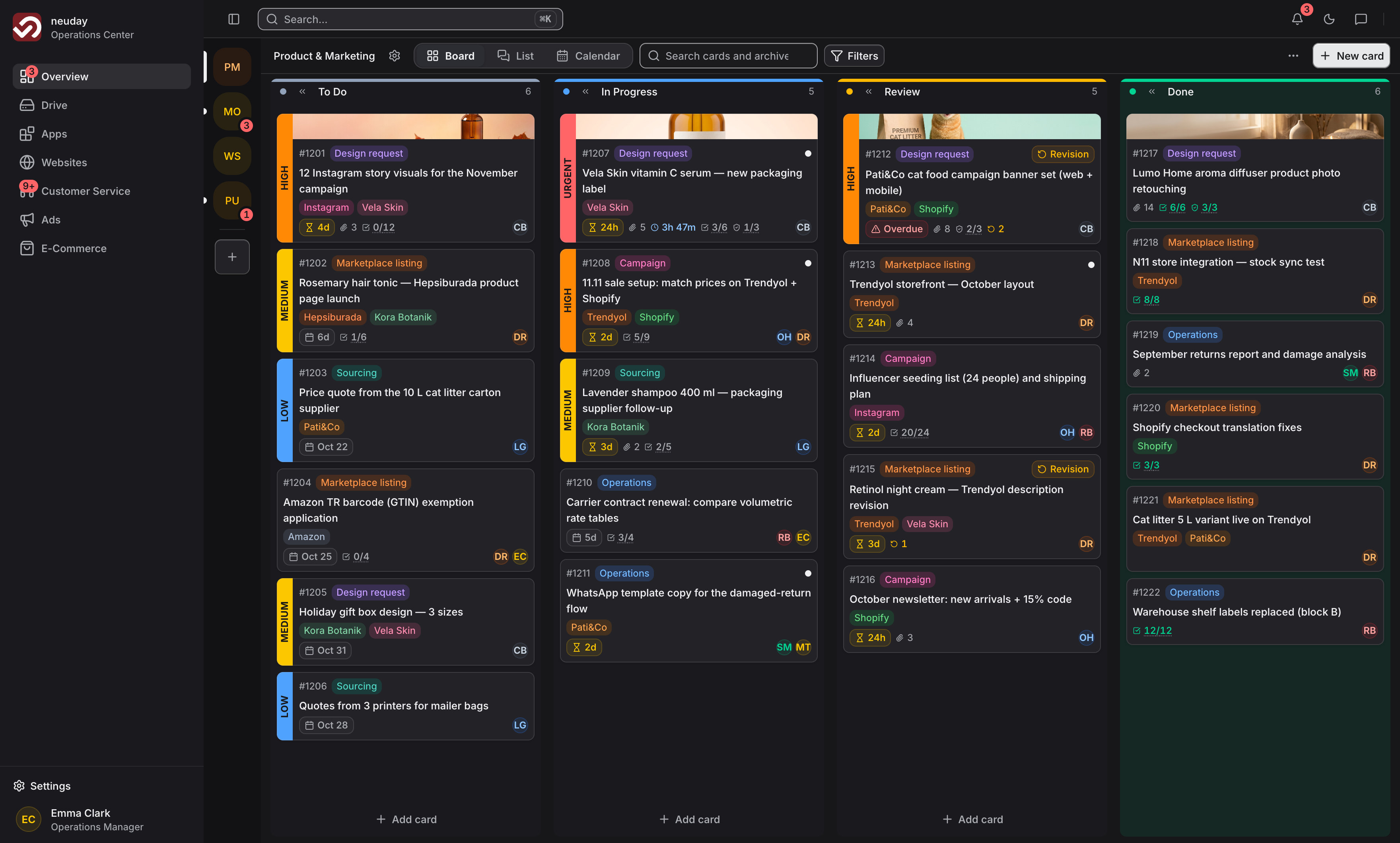Toggle the 20/24 checklist on card #1214
1400x843 pixels.
(910, 432)
